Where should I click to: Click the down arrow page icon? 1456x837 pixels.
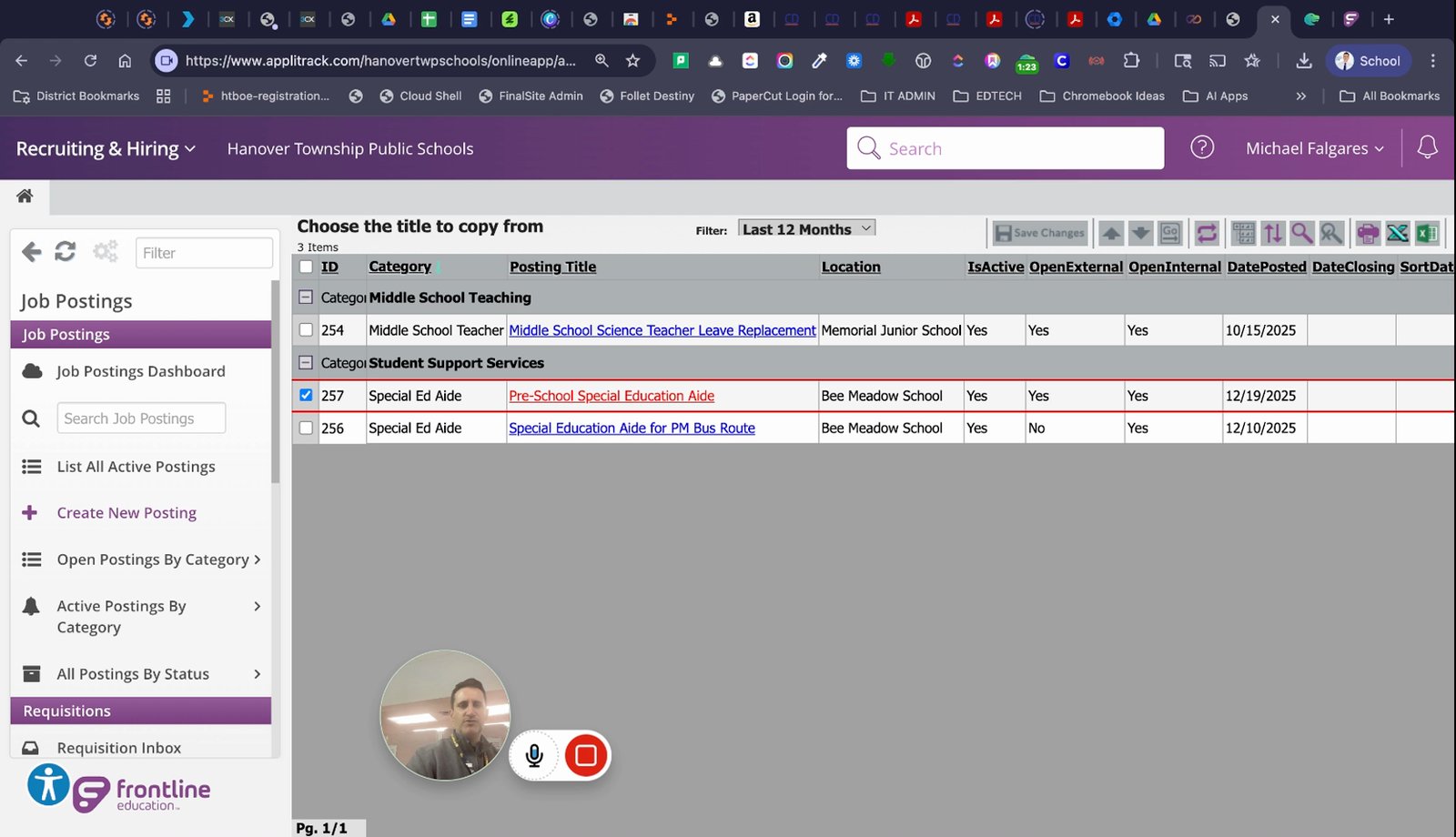point(1140,233)
